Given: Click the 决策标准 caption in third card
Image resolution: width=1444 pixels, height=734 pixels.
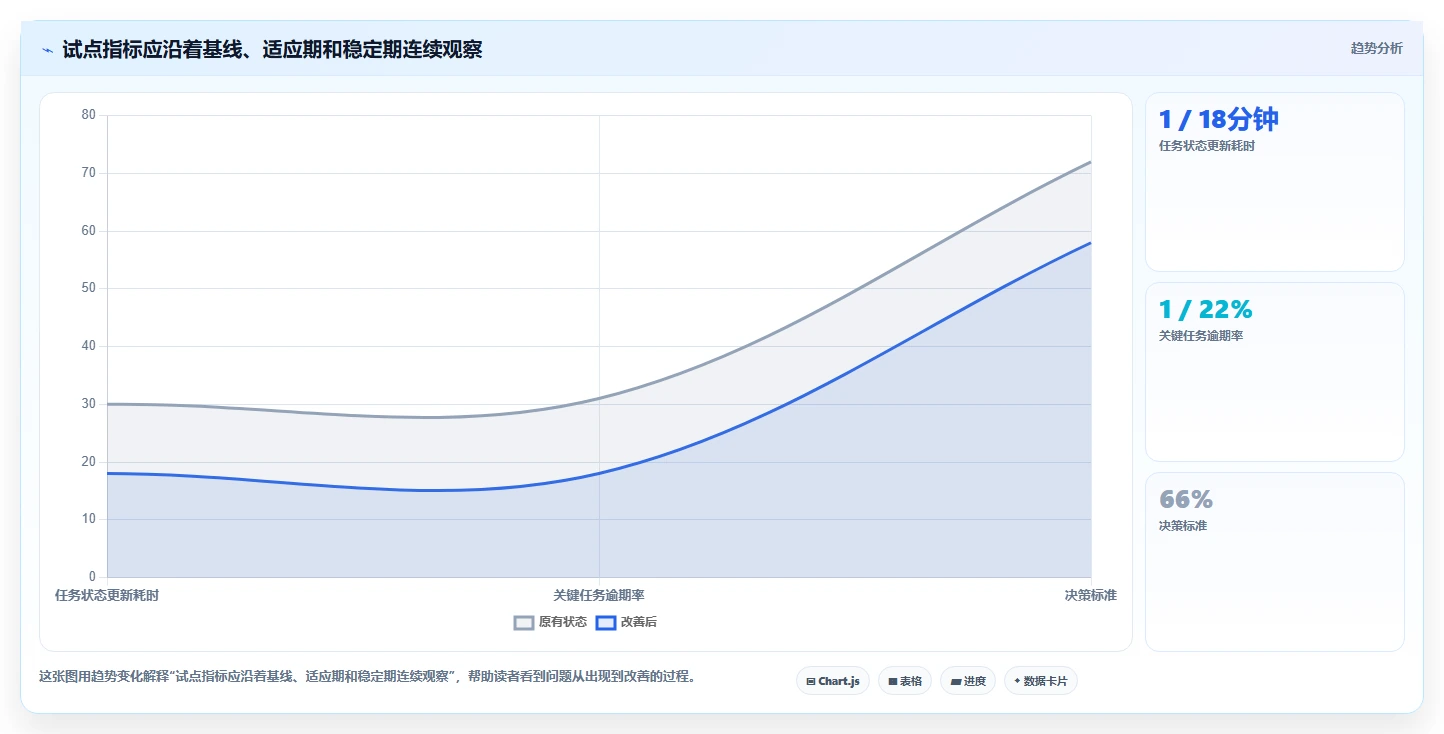Looking at the screenshot, I should [1182, 526].
